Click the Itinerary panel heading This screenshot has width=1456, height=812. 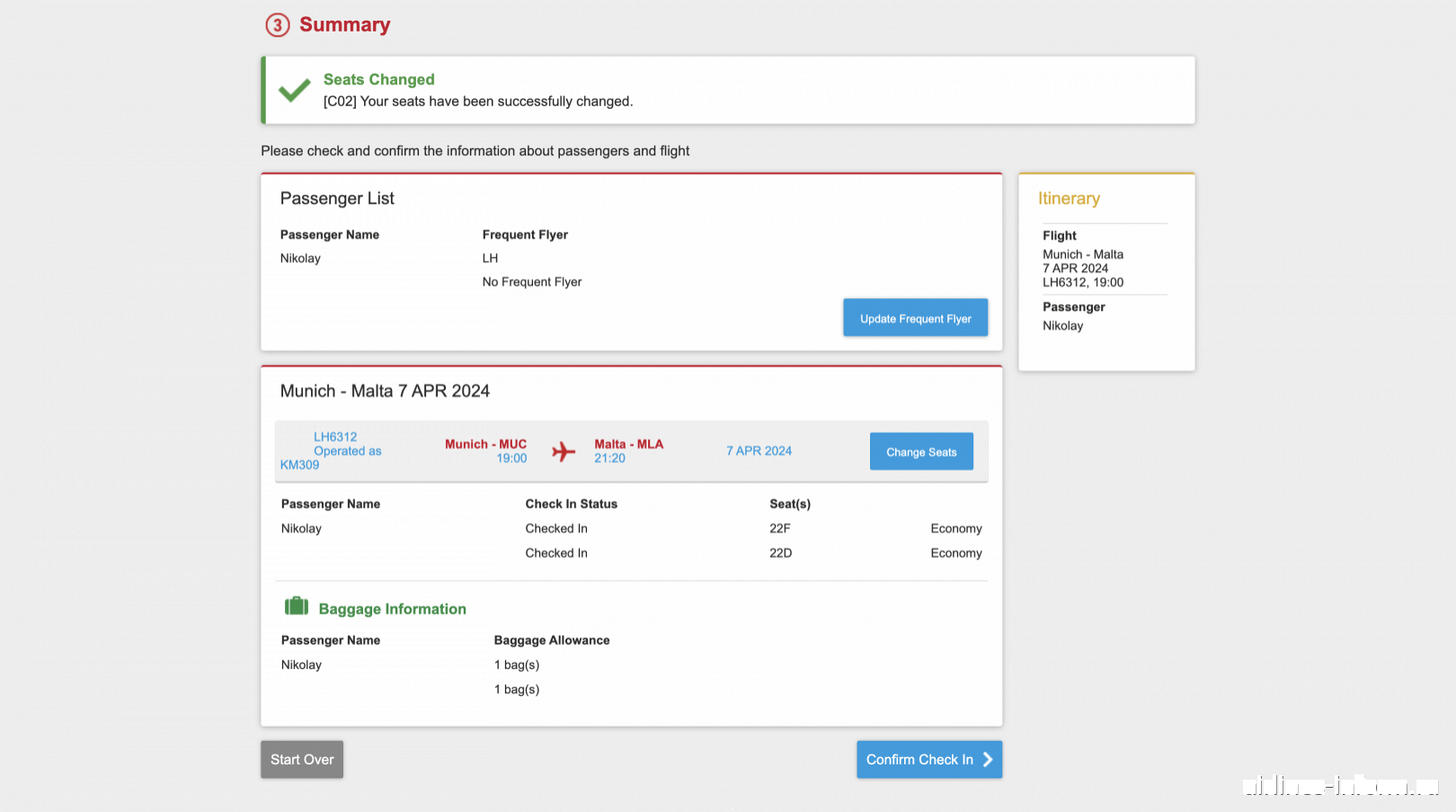coord(1069,199)
